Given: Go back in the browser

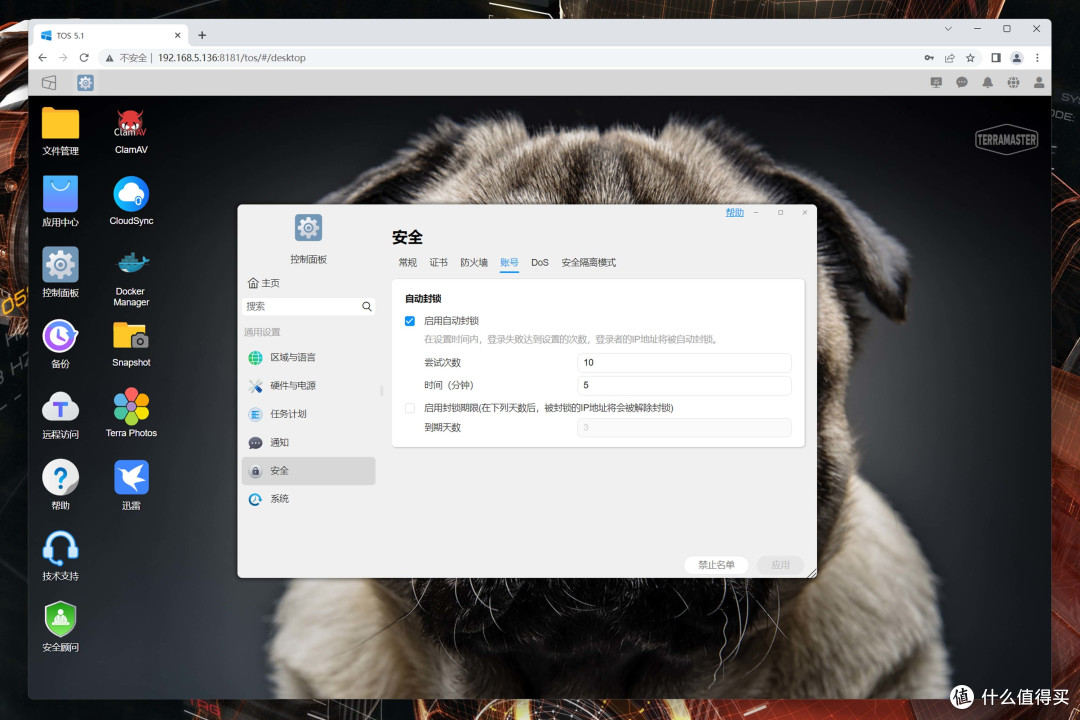Looking at the screenshot, I should 43,58.
